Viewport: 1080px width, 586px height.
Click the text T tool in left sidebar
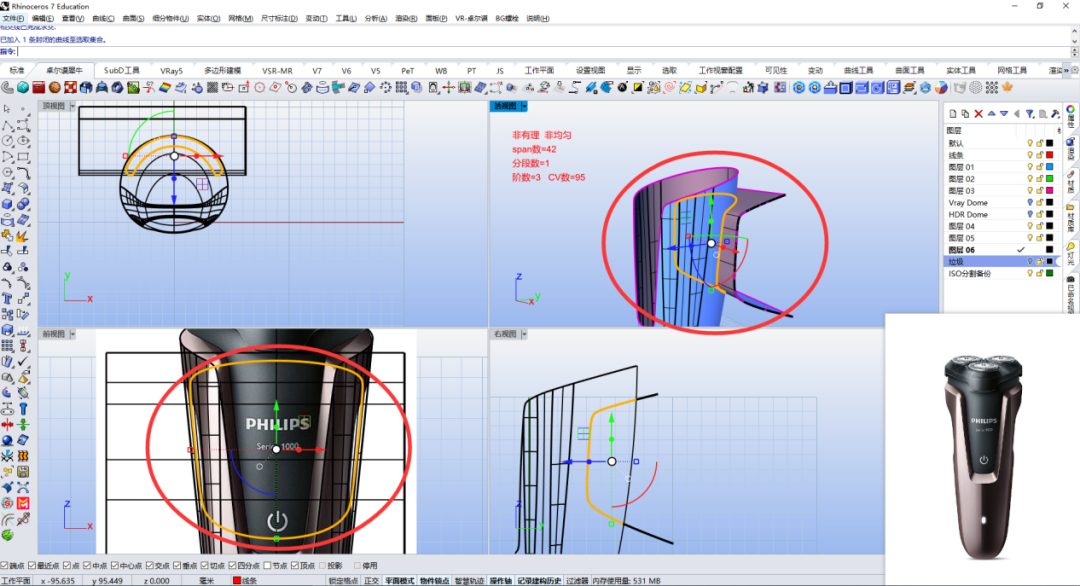pyautogui.click(x=8, y=298)
